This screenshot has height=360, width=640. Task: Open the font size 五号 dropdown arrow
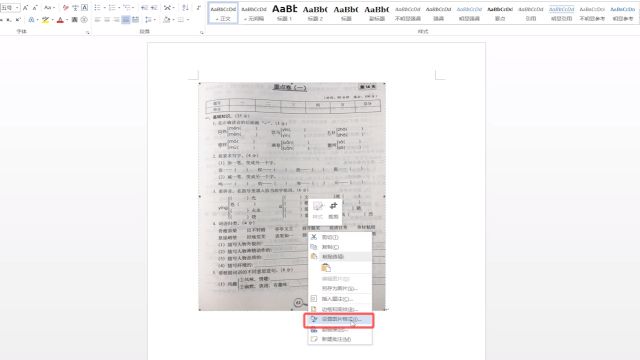click(17, 8)
